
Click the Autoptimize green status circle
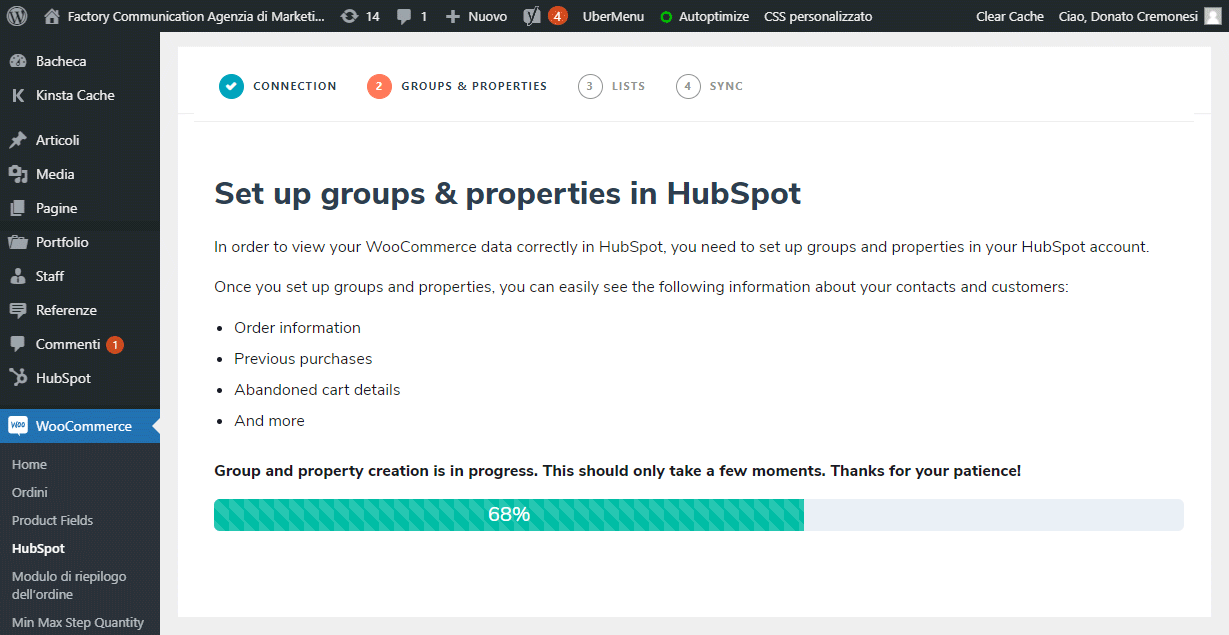667,17
